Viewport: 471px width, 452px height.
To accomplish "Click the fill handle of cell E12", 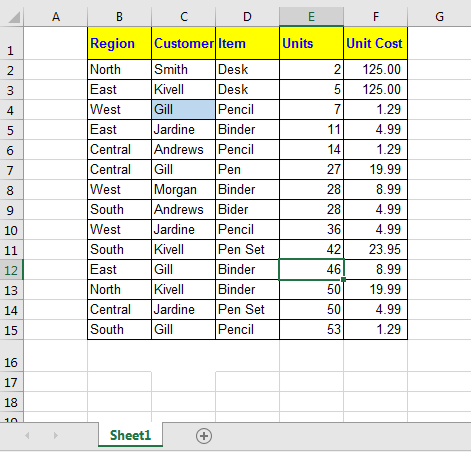I will tap(343, 280).
